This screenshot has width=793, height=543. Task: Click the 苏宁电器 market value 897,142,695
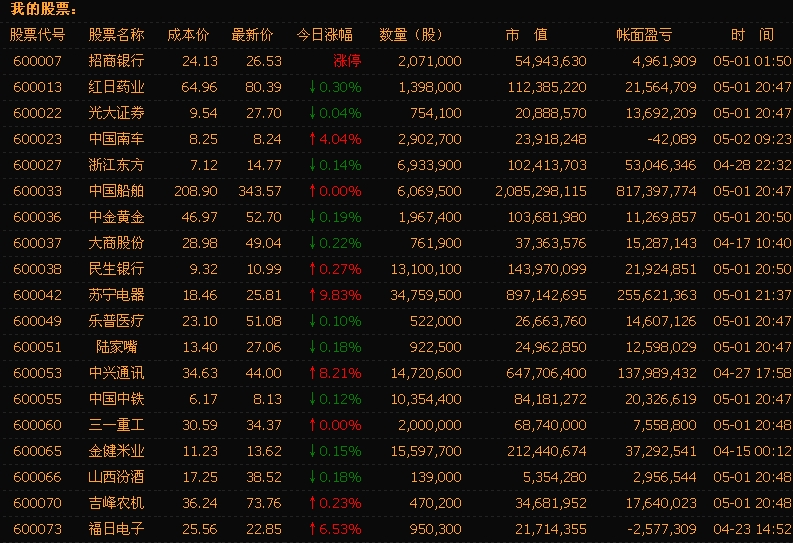546,295
